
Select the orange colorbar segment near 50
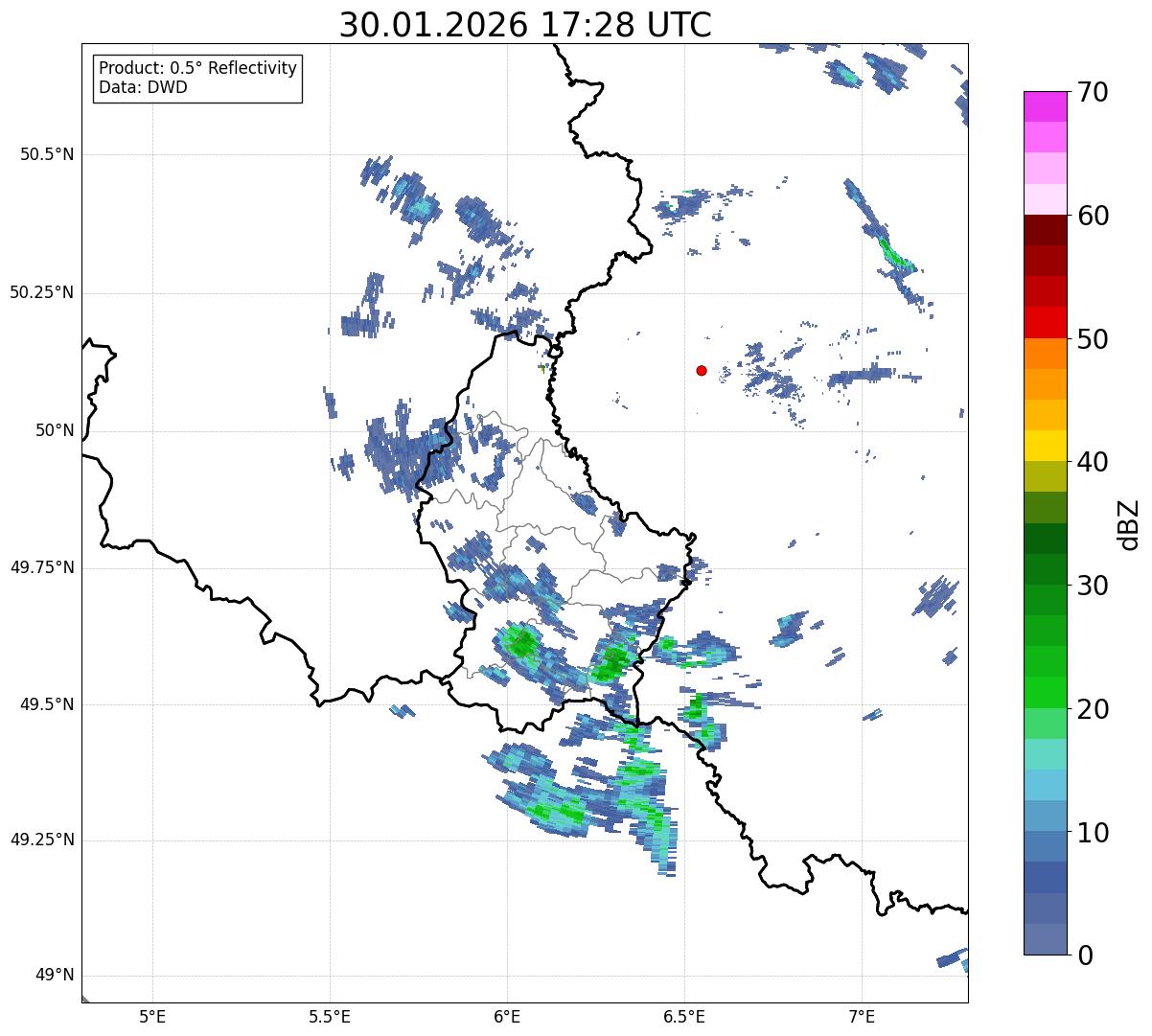1045,354
